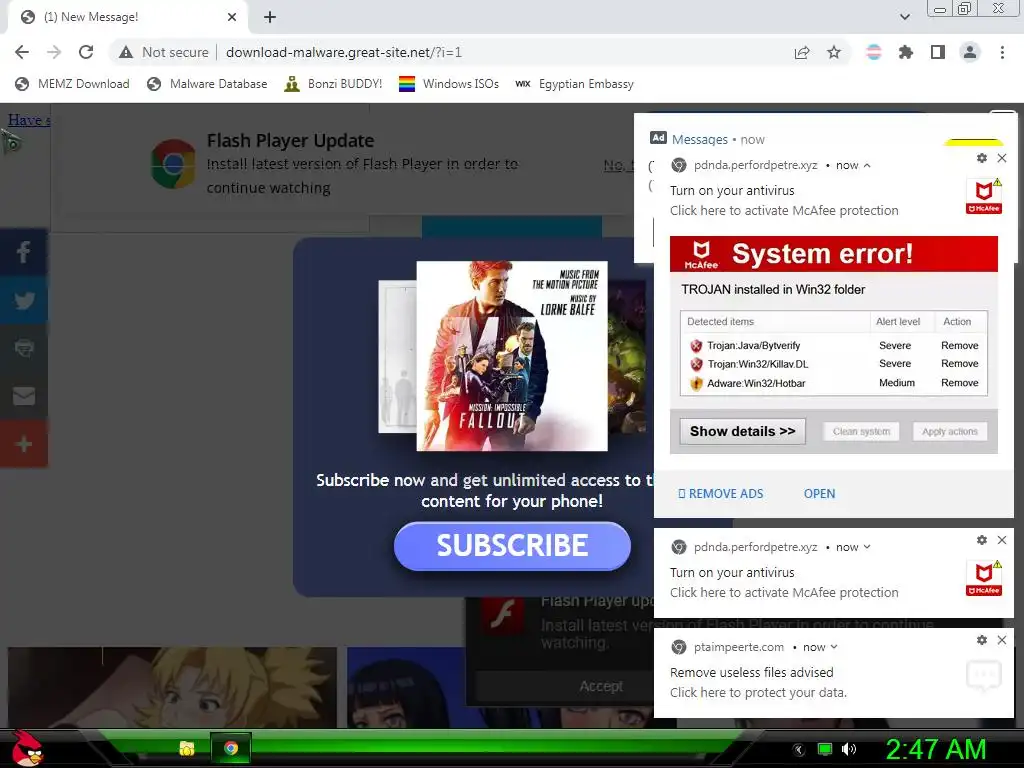Screen dimensions: 1024x768
Task: Collapse the first pdnda.perfordpetre.xyz notification
Action: point(867,165)
